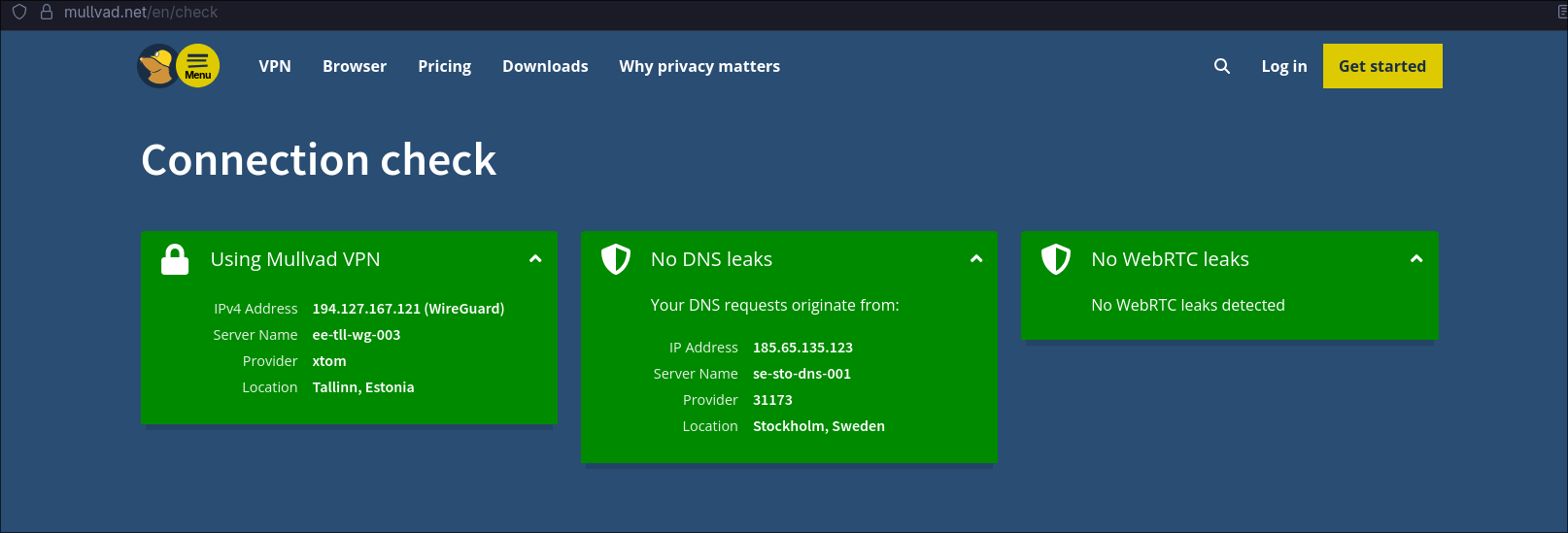Click the Log in link
Screen dimensions: 1568x533
pyautogui.click(x=1283, y=66)
